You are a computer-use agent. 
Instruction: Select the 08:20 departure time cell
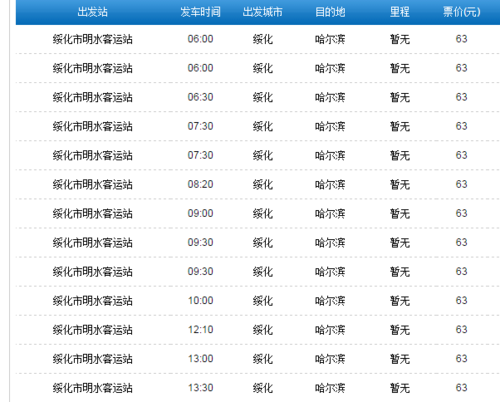pos(200,184)
